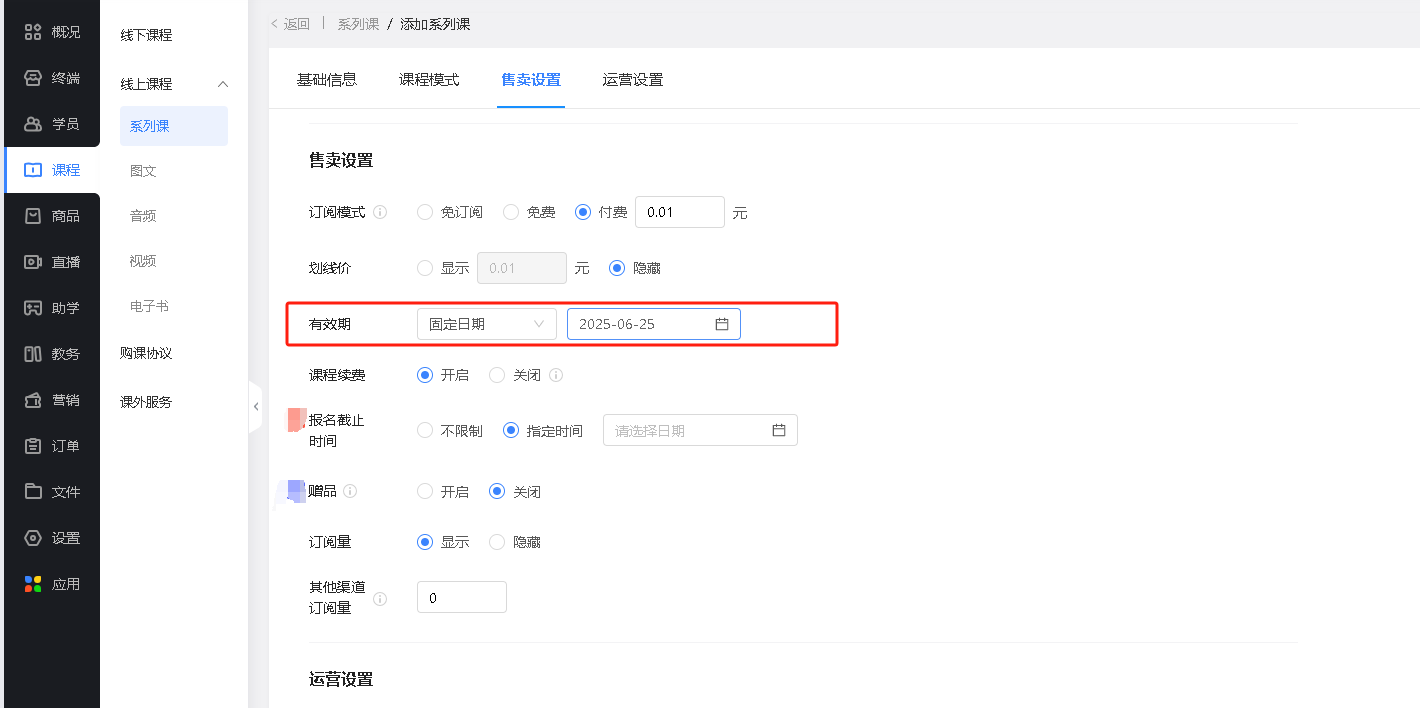Select 免费 subscription mode radio
1420x708 pixels.
coord(511,212)
